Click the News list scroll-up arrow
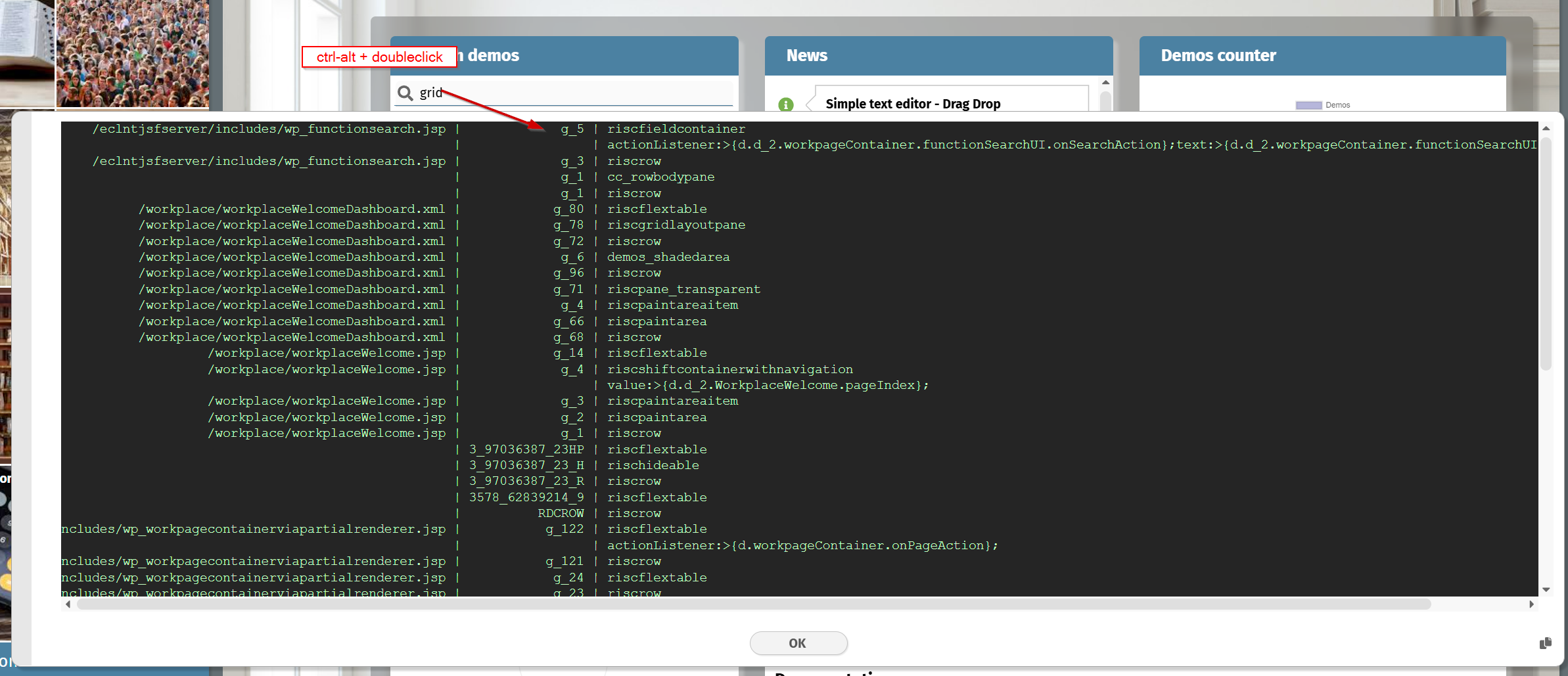Screen dimensions: 1568x676 tap(1105, 83)
